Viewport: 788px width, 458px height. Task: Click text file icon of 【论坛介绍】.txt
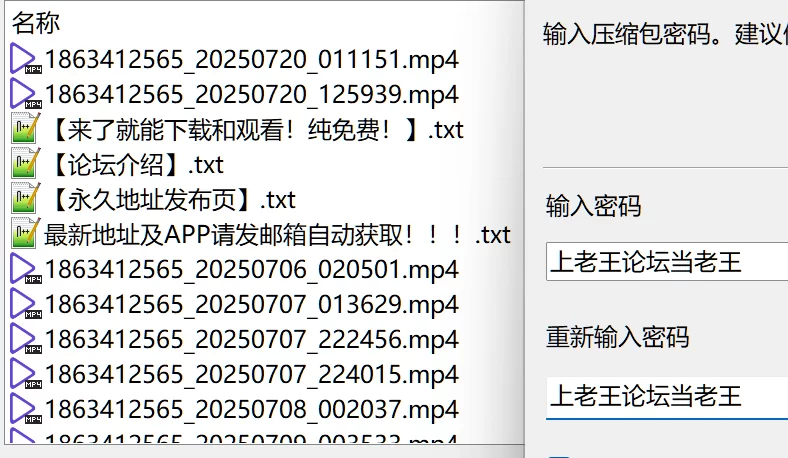[x=25, y=164]
